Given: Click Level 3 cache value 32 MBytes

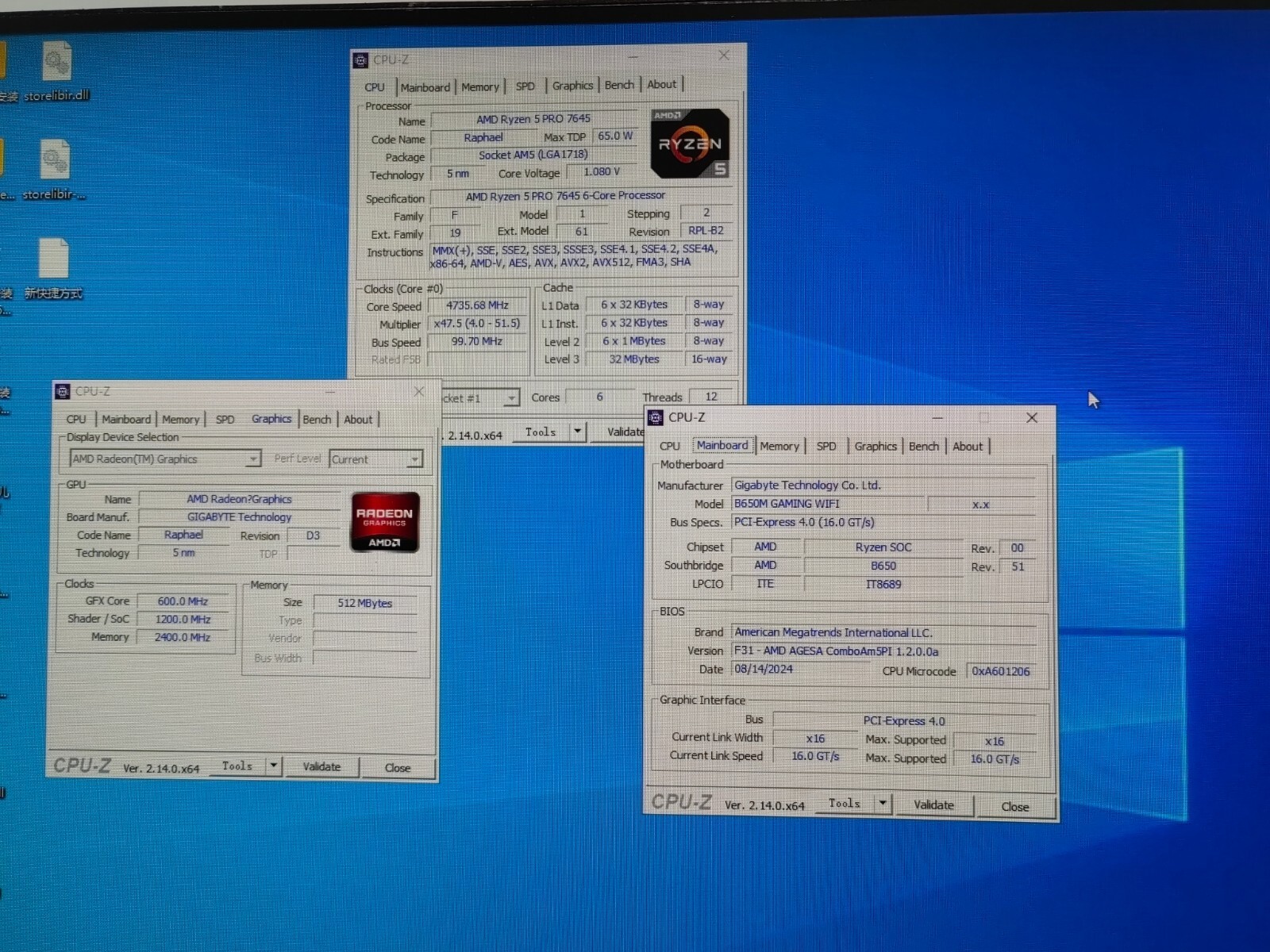Looking at the screenshot, I should [634, 359].
